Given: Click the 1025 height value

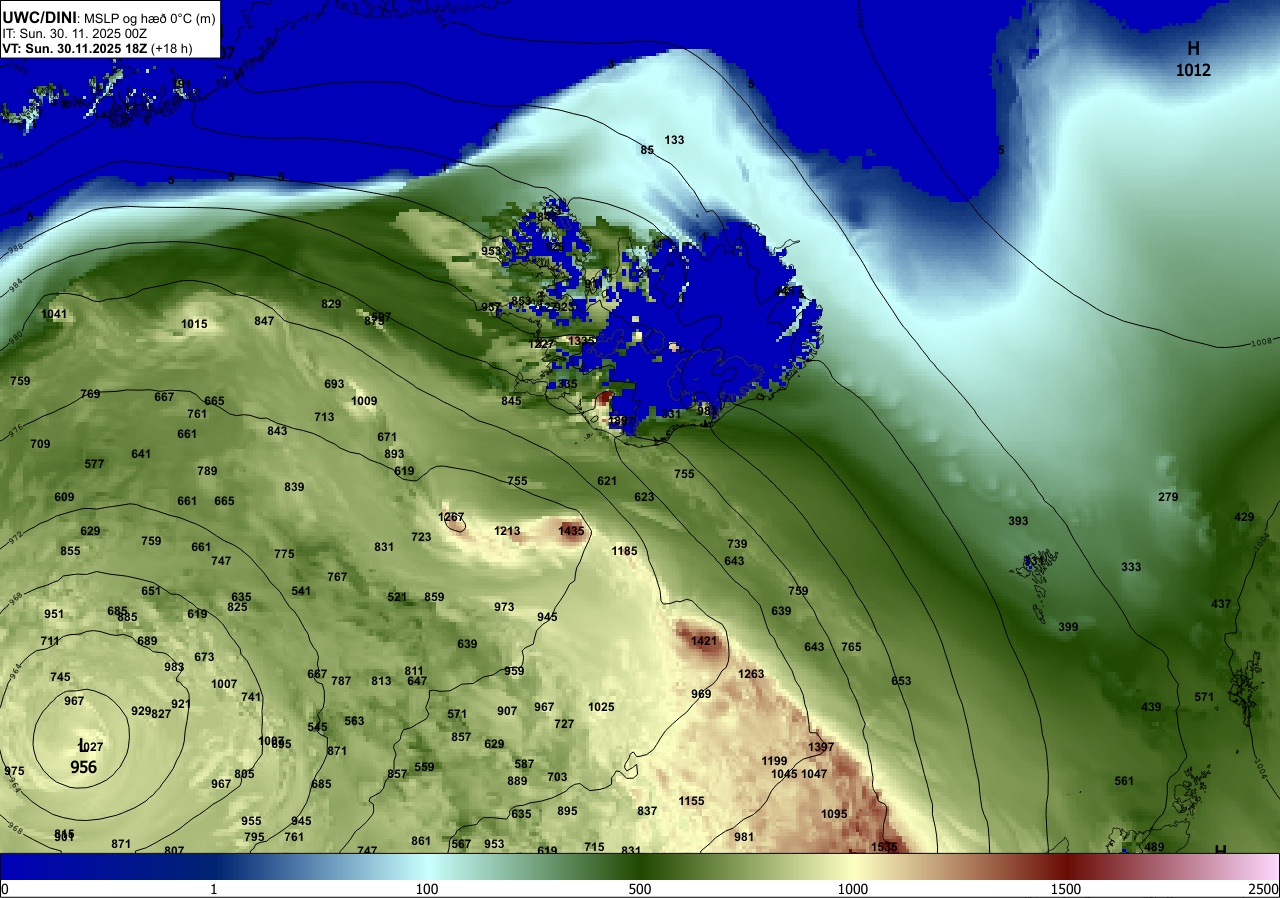Looking at the screenshot, I should [x=601, y=707].
